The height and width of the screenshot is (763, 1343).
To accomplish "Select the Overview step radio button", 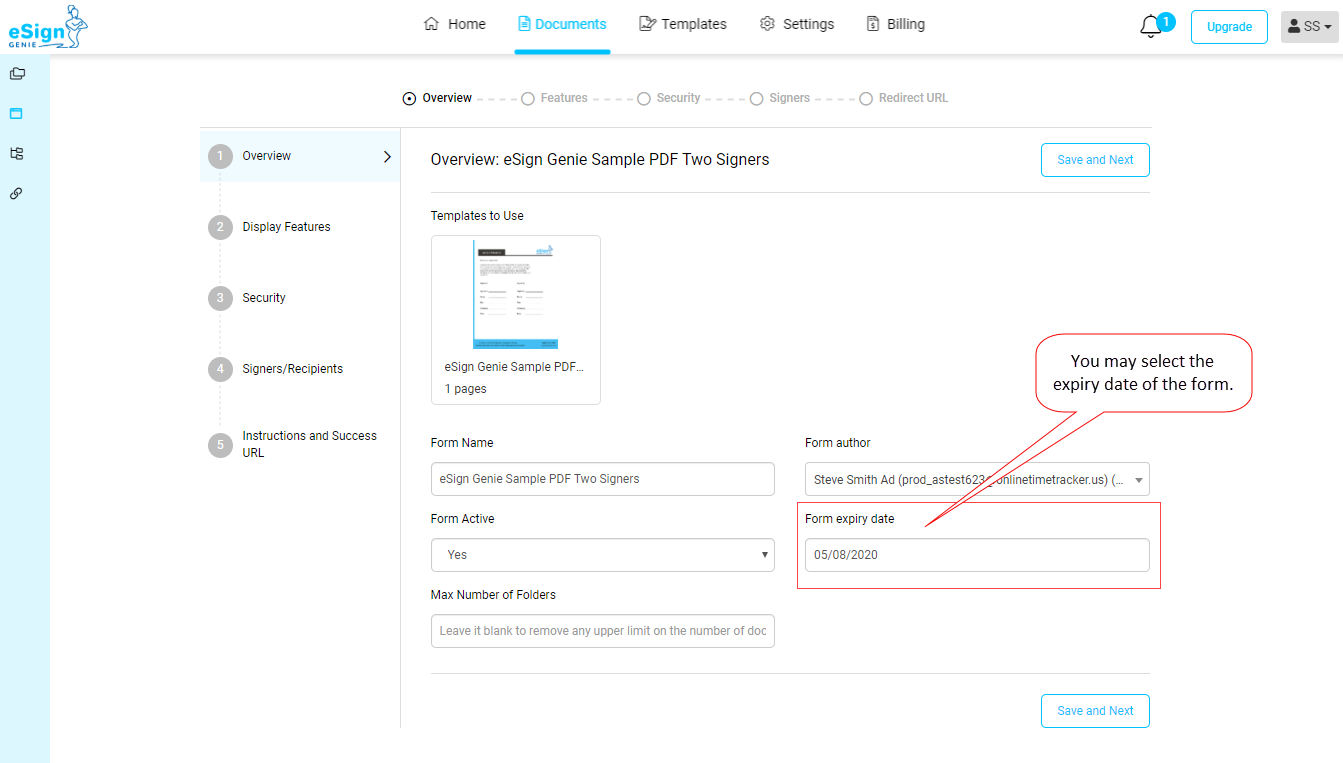I will [409, 98].
